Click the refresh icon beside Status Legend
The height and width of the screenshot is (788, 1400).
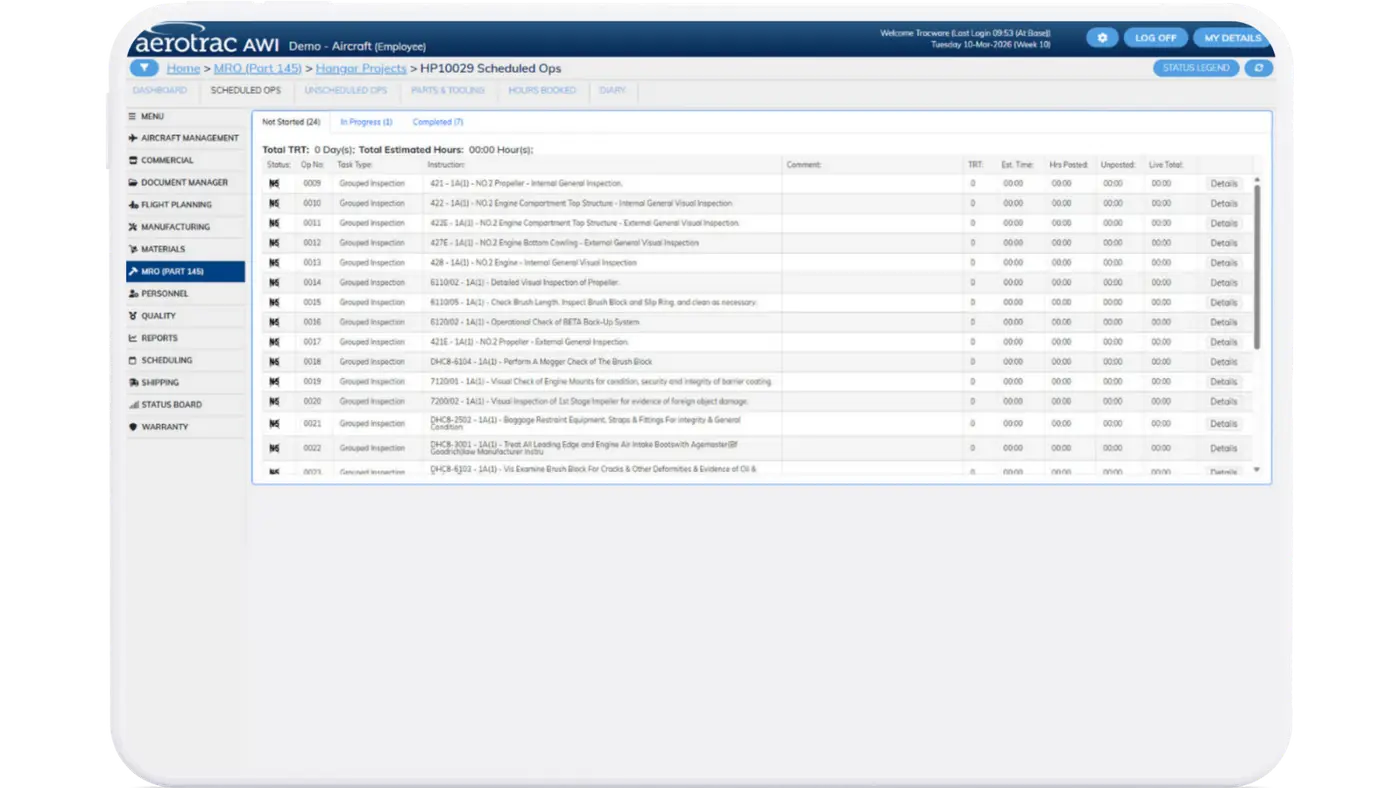[1258, 68]
